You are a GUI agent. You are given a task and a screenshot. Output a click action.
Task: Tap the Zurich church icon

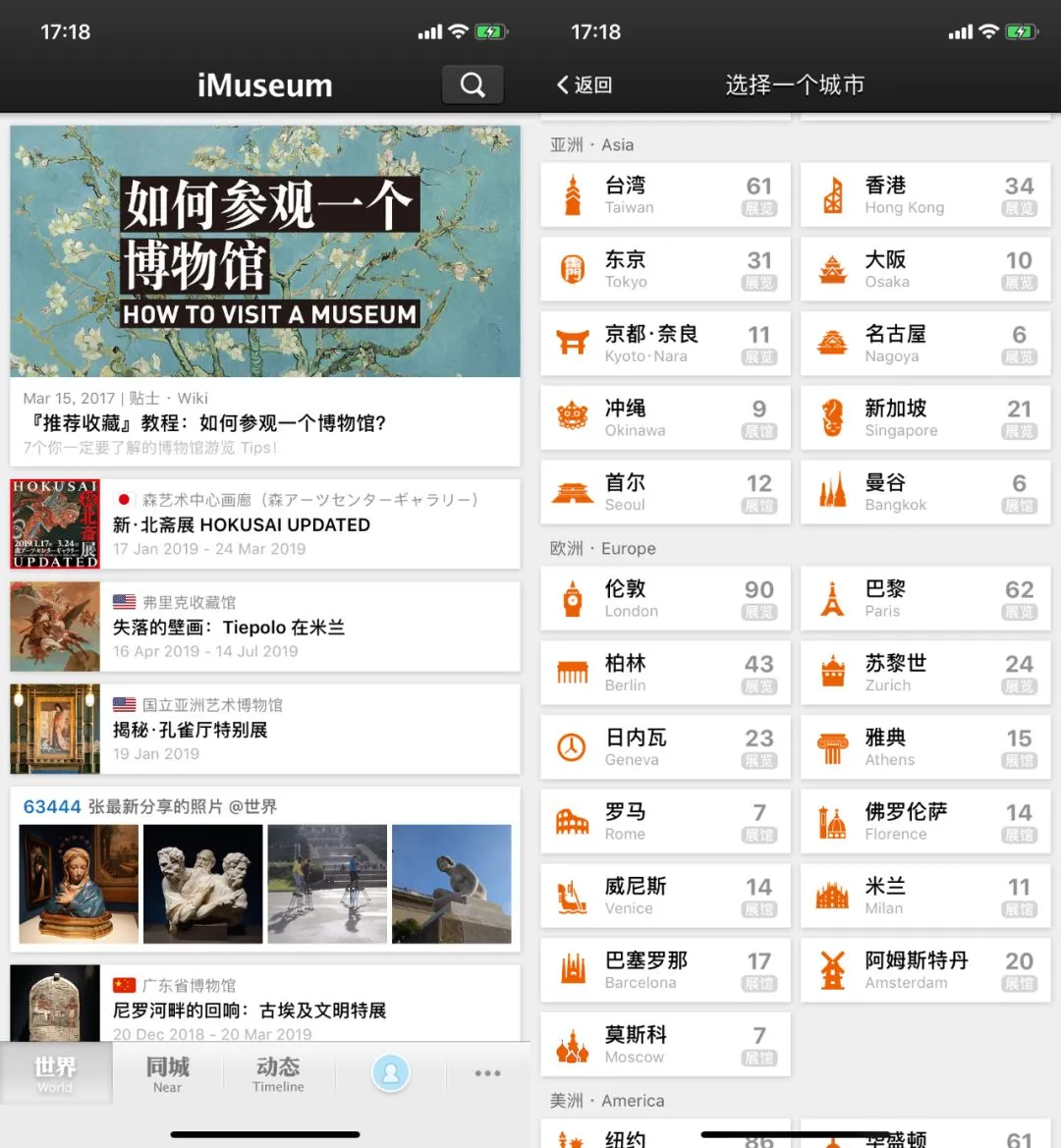pyautogui.click(x=832, y=672)
